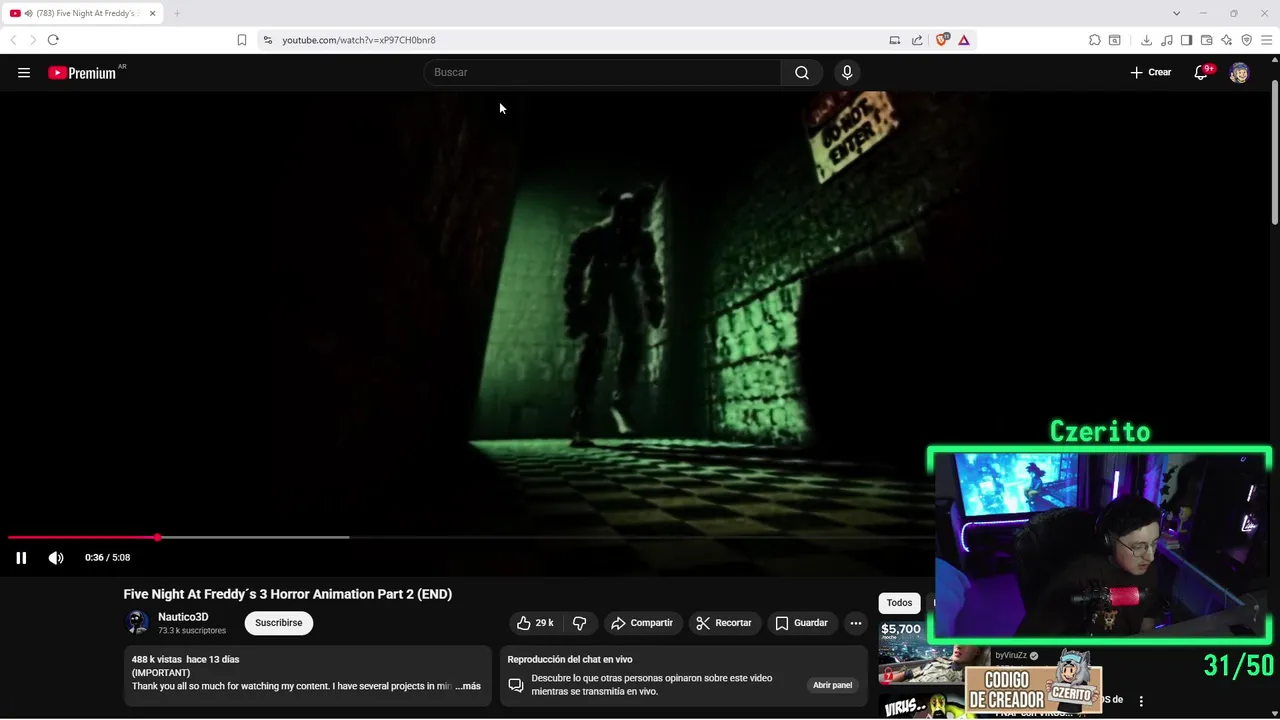The height and width of the screenshot is (720, 1280).
Task: Open the media control music note icon
Action: click(1167, 40)
